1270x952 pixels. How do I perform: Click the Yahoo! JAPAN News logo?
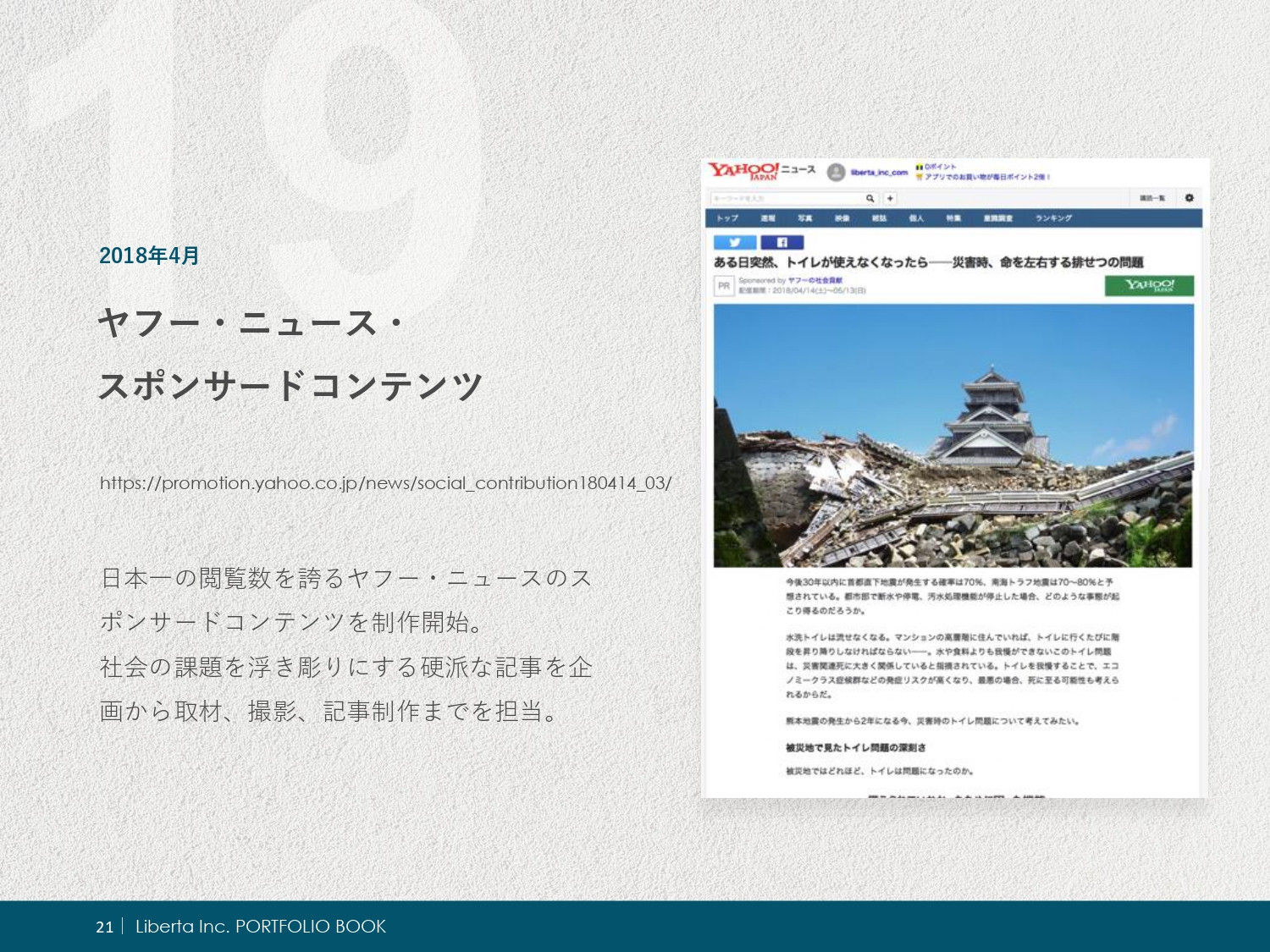coord(745,172)
